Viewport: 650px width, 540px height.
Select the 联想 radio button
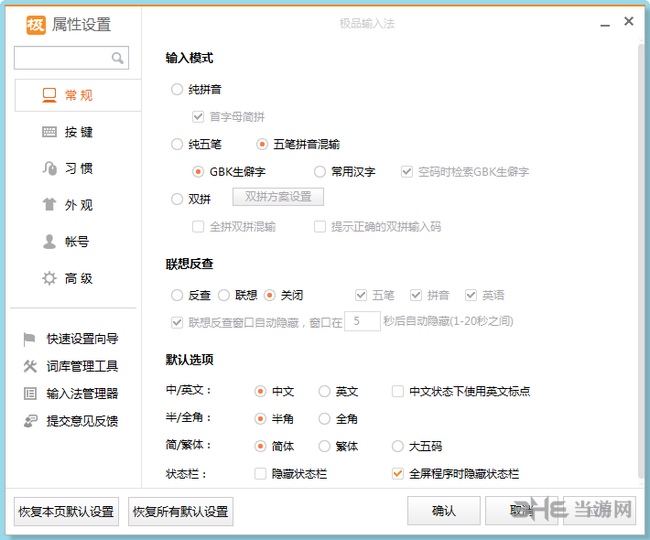pos(223,295)
